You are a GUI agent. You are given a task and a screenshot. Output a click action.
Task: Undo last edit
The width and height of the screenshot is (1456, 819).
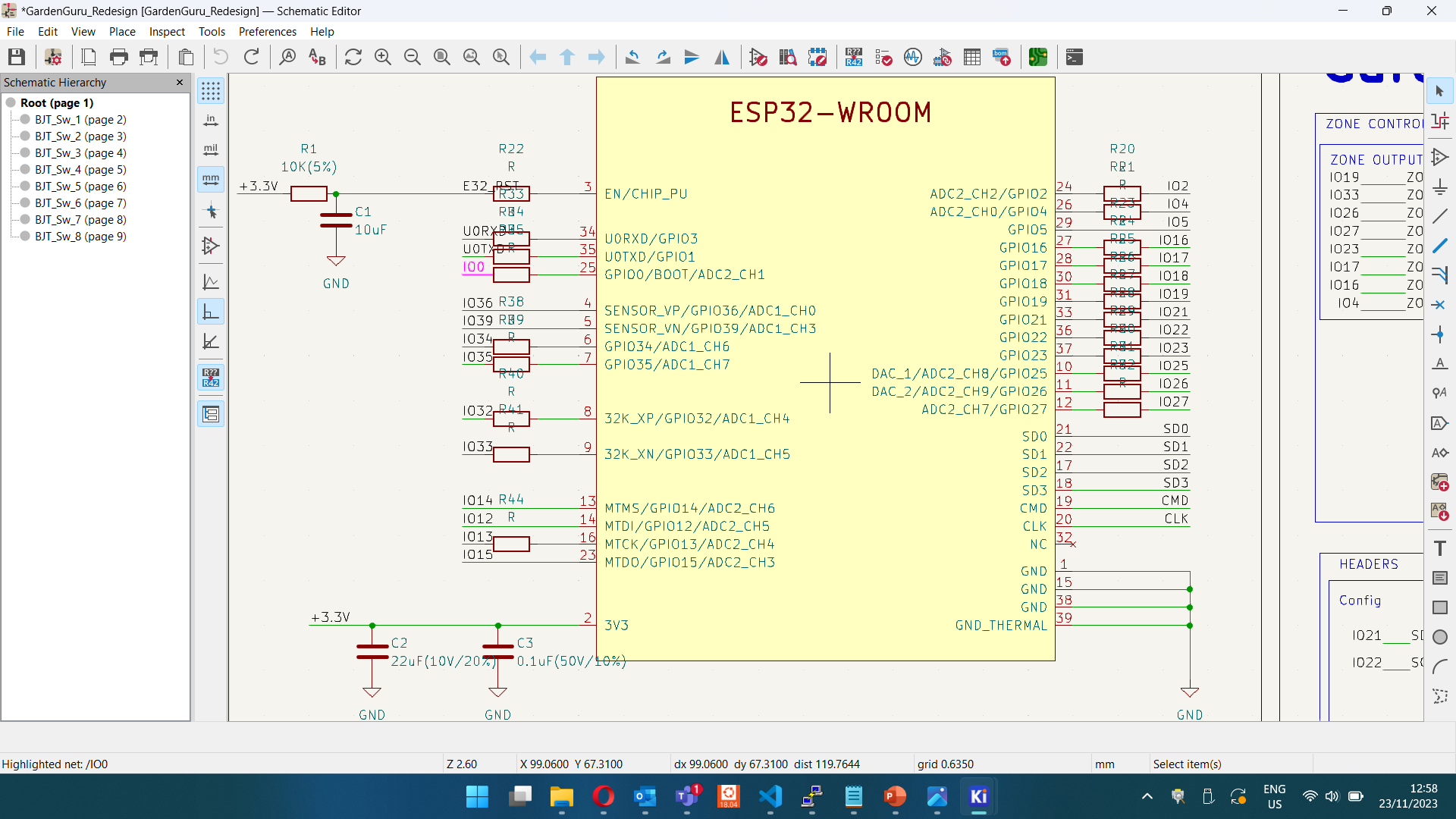click(221, 57)
